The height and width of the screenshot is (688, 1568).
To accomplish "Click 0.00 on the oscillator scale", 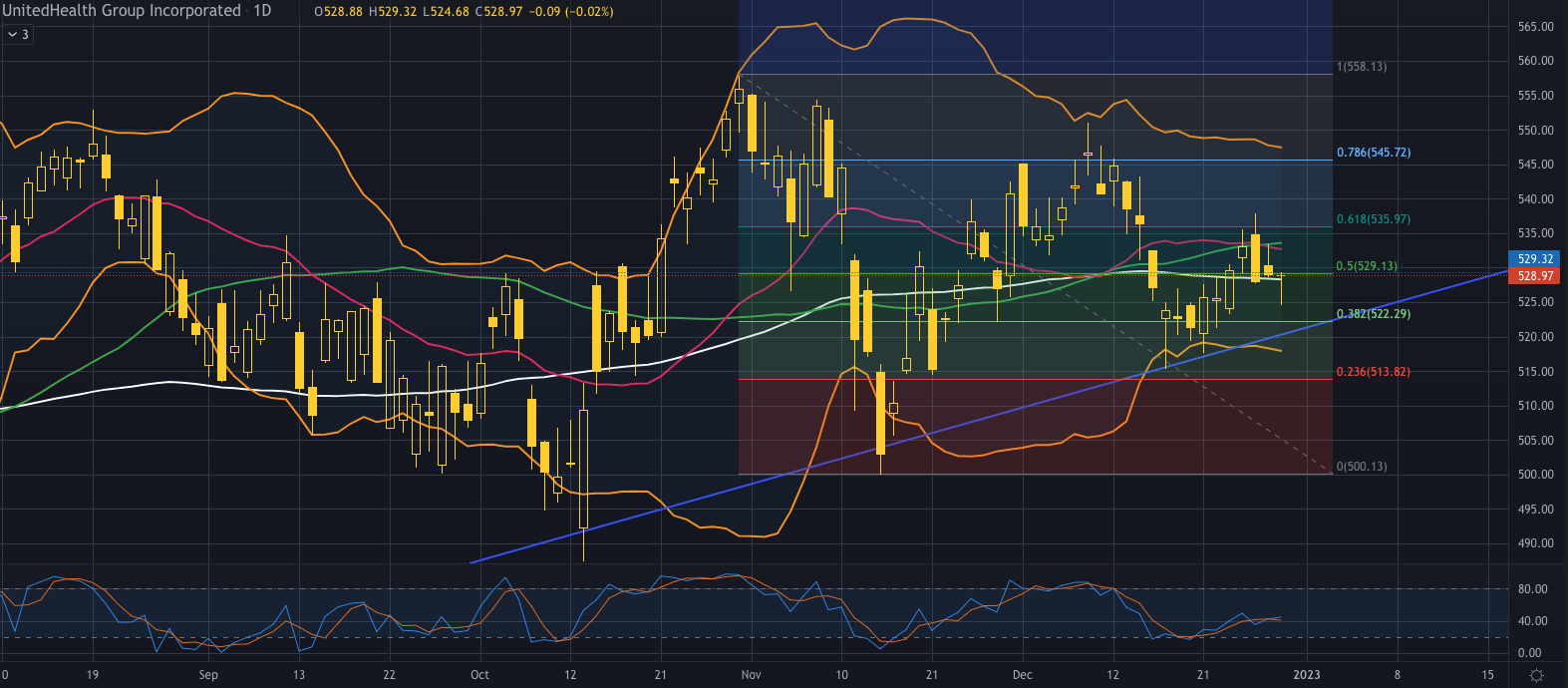I will click(x=1530, y=653).
